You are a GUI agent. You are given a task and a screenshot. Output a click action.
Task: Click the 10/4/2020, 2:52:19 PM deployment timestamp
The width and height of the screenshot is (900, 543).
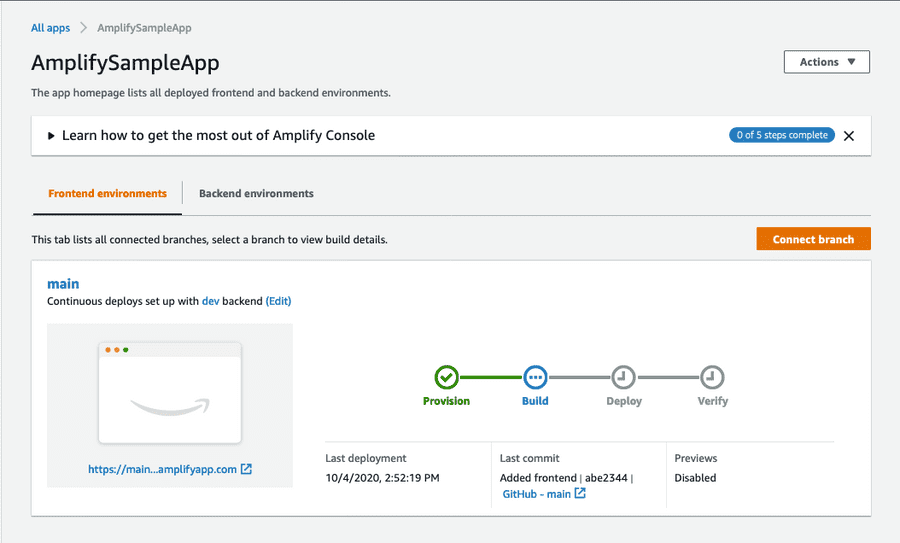pos(382,478)
